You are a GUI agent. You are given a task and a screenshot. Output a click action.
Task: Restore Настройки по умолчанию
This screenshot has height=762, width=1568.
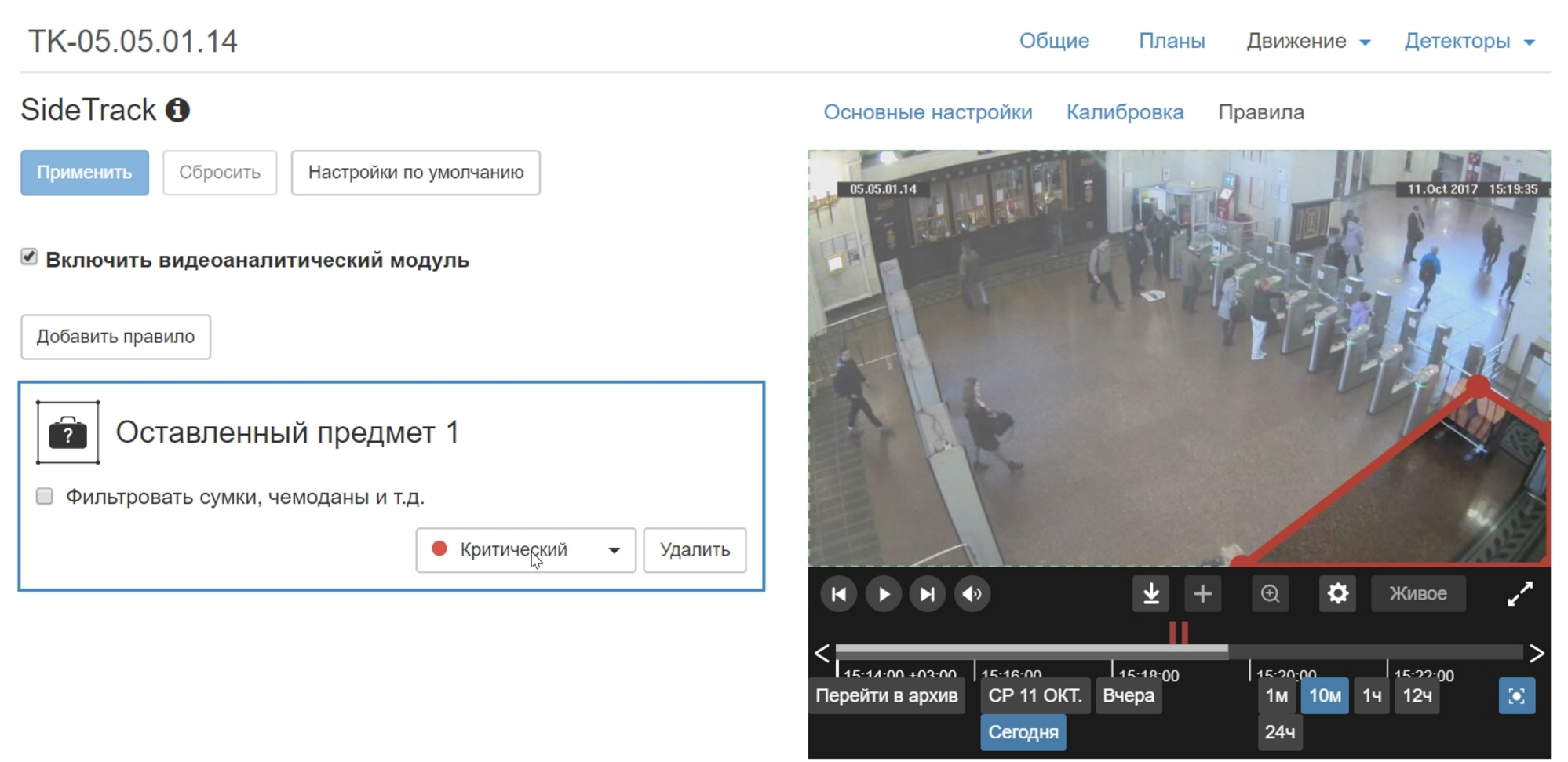tap(416, 173)
